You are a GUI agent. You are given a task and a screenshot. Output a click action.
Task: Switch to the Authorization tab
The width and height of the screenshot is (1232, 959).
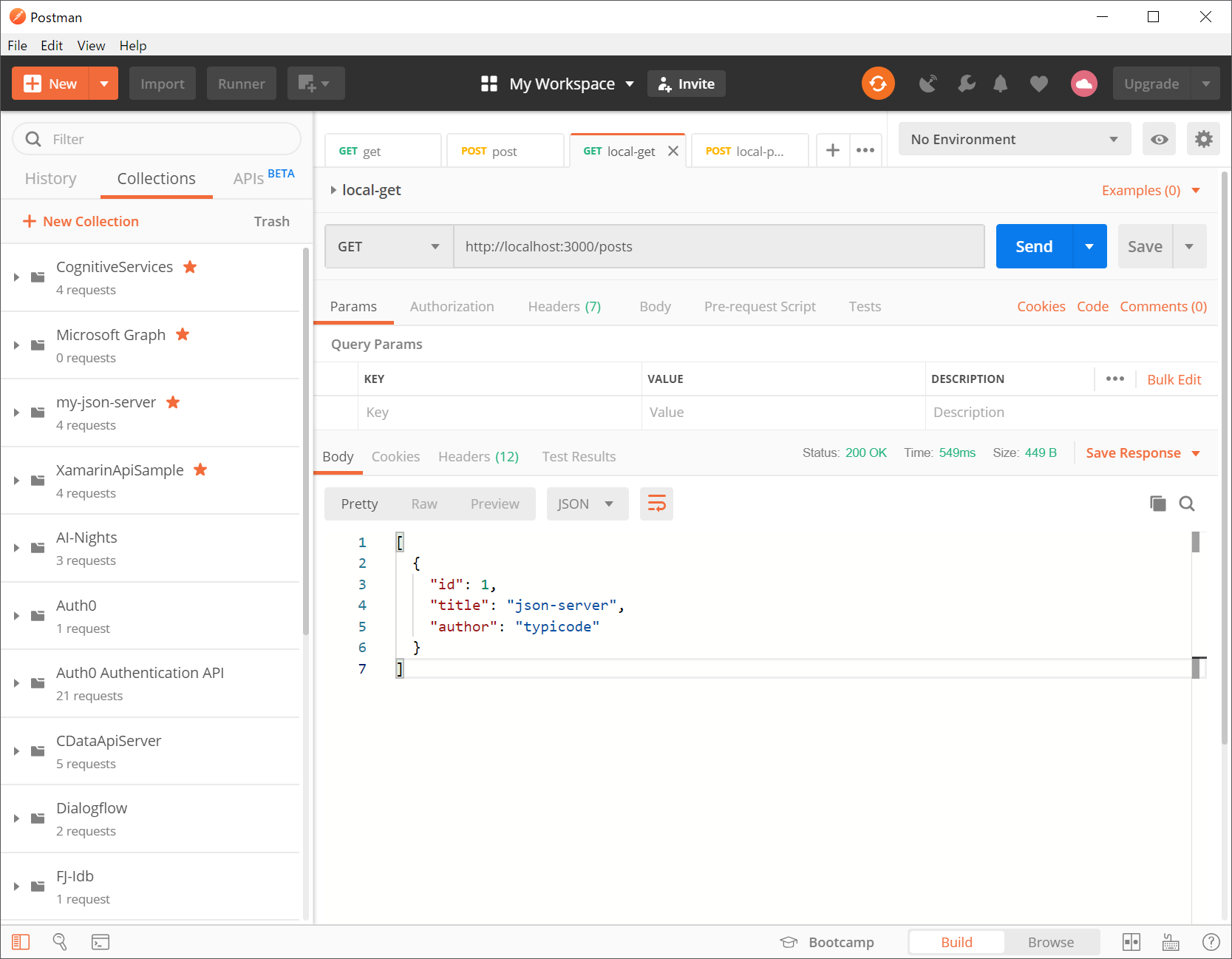(452, 306)
